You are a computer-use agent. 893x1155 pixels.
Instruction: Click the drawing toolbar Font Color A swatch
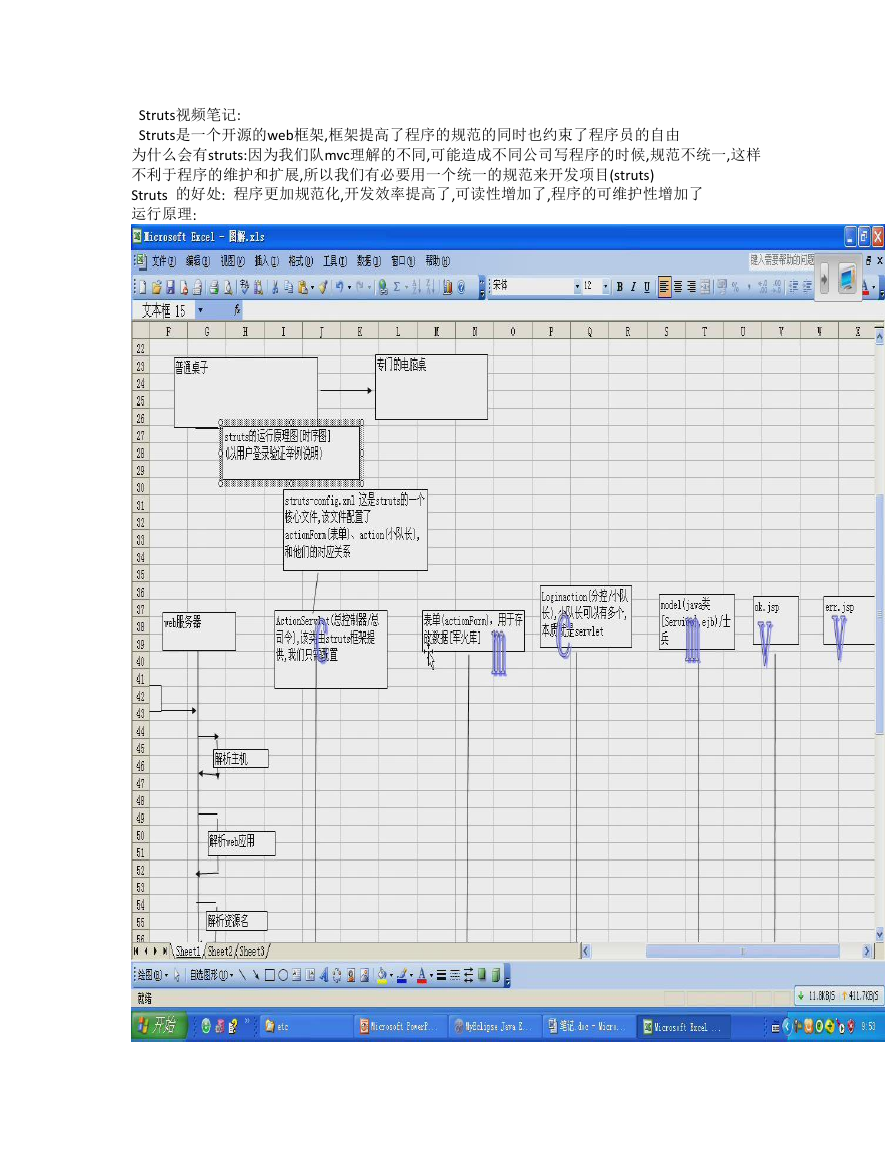coord(421,975)
